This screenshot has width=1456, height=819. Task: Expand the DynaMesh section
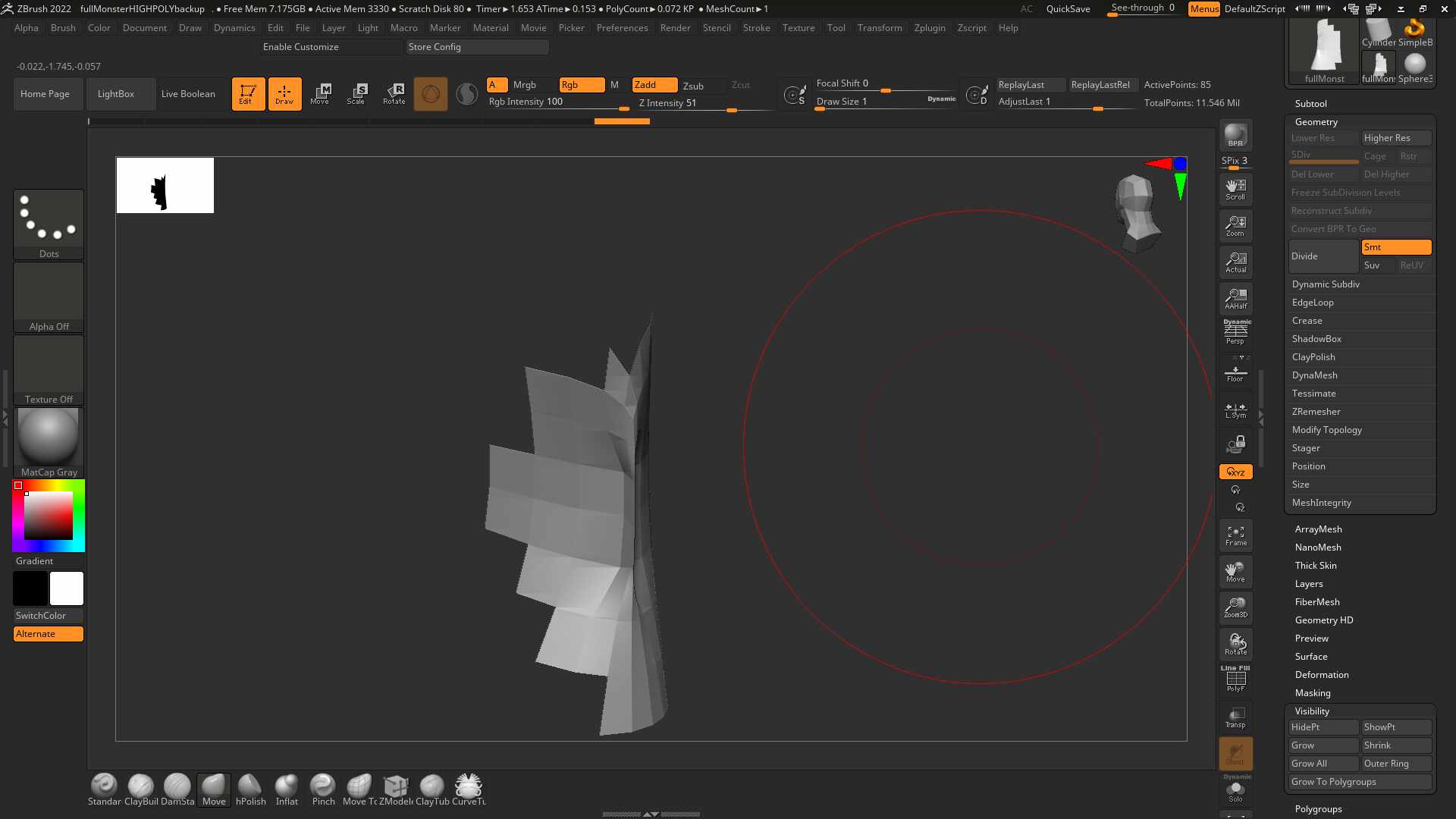pyautogui.click(x=1315, y=375)
